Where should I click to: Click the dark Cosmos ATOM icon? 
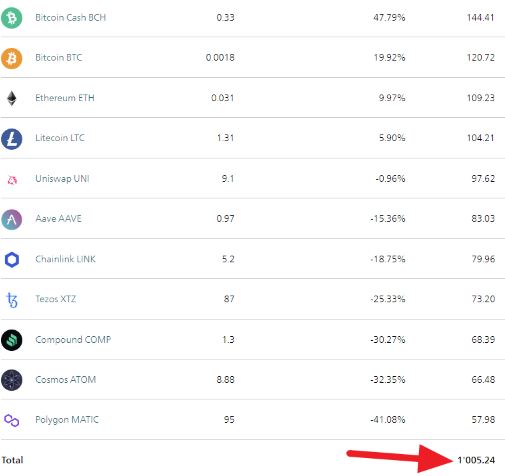pyautogui.click(x=12, y=380)
